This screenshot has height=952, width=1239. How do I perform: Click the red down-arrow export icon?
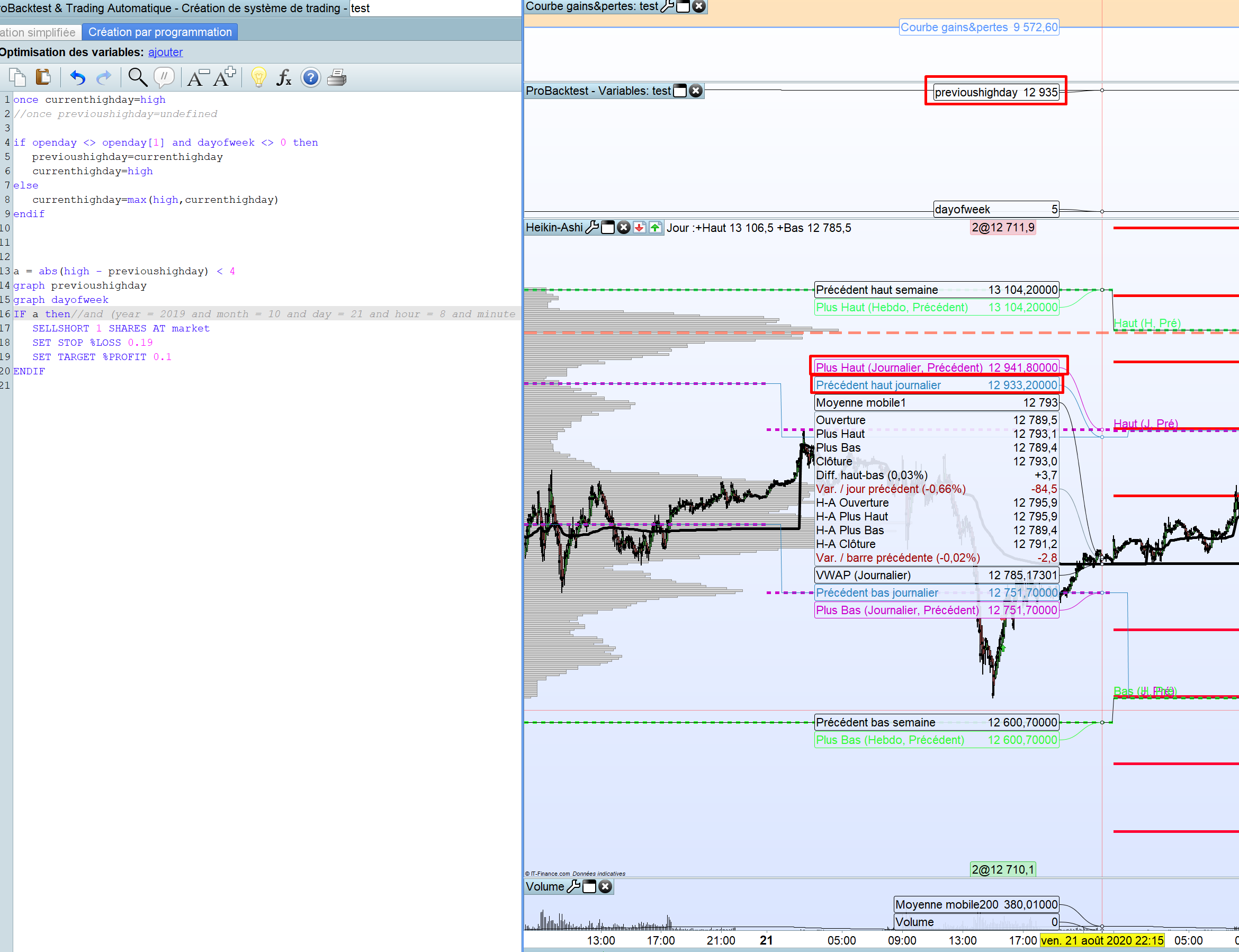click(639, 227)
